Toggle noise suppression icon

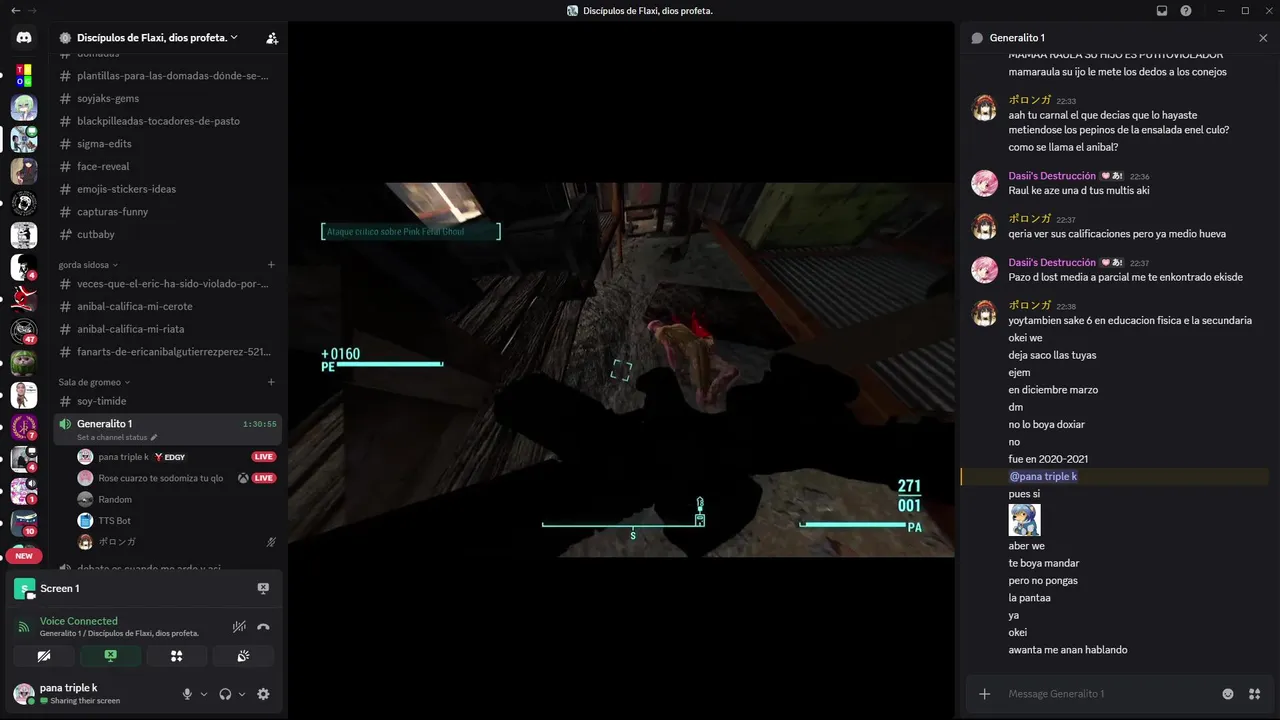click(239, 627)
